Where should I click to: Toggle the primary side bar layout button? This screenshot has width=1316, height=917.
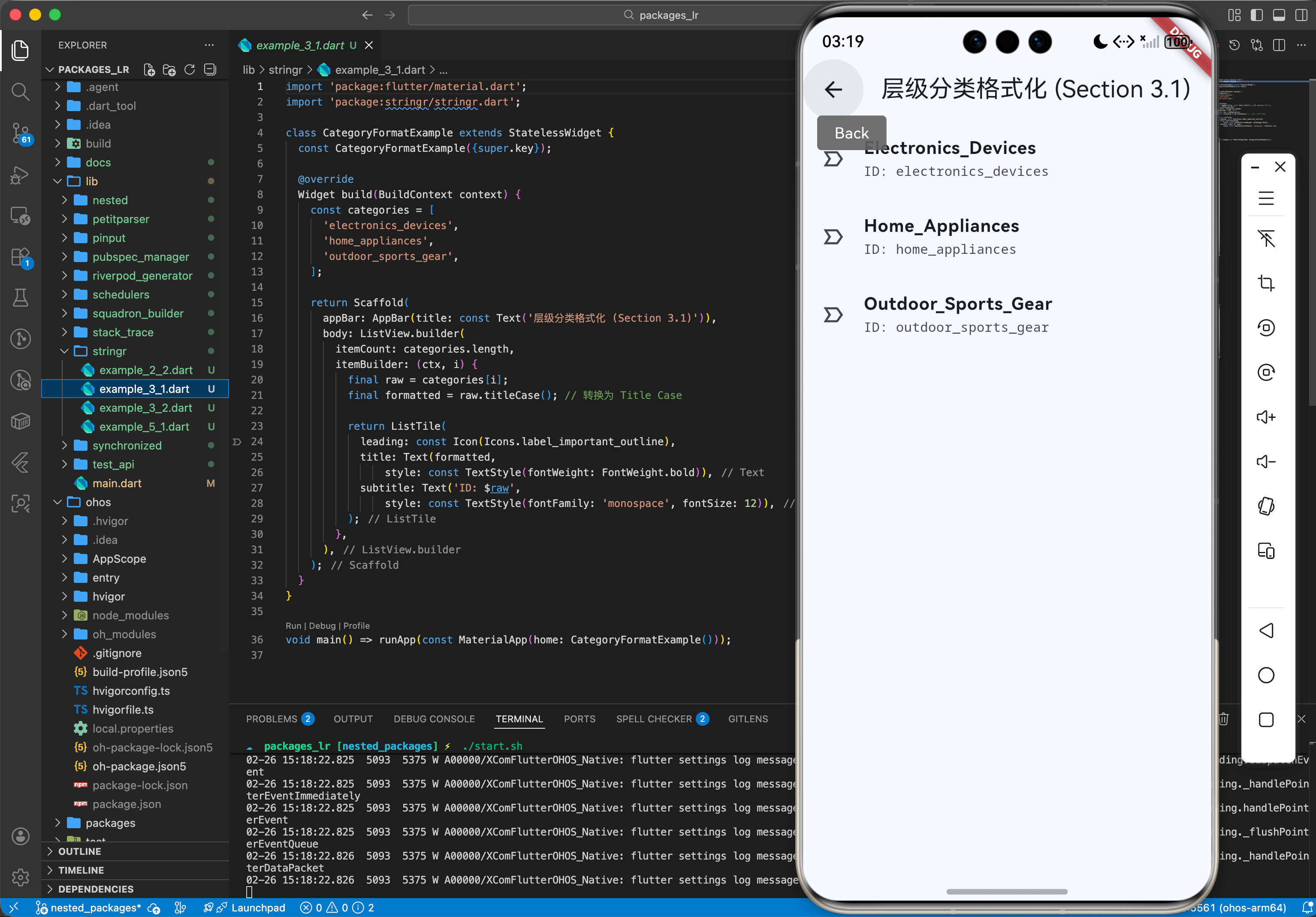pos(1256,15)
